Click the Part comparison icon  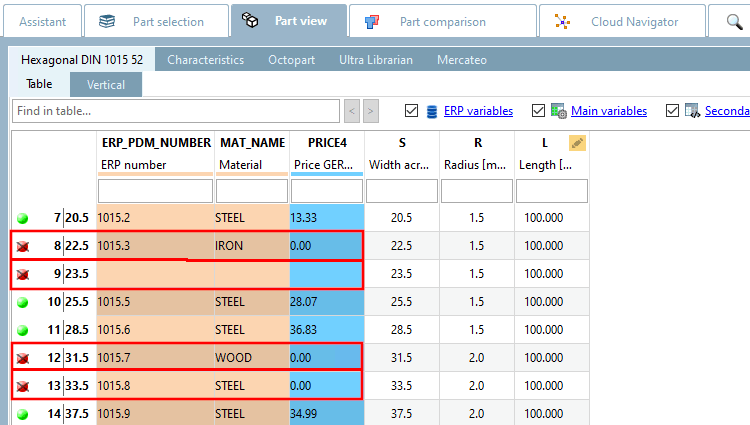pyautogui.click(x=371, y=22)
